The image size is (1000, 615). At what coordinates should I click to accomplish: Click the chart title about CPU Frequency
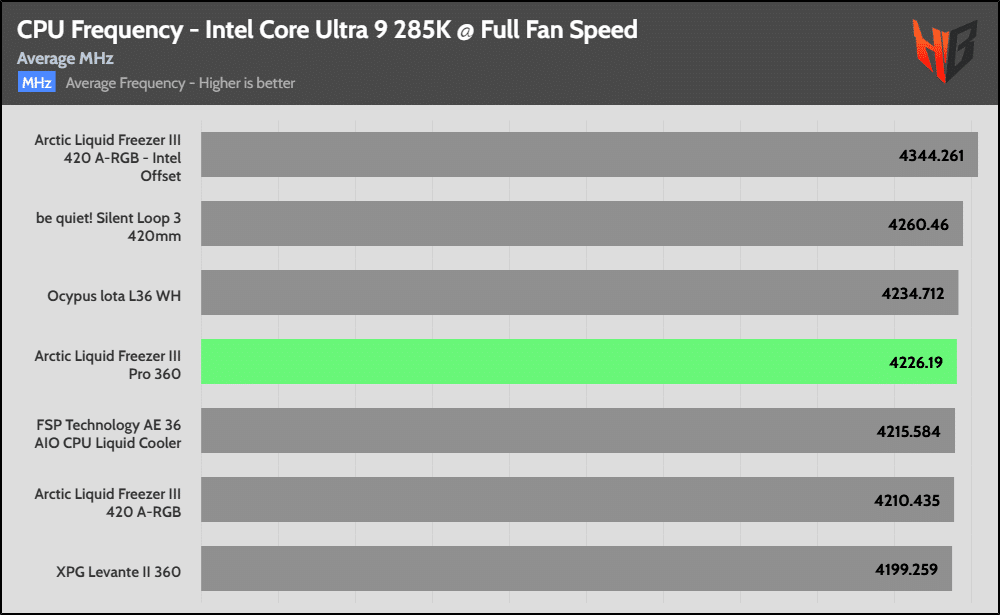point(327,30)
